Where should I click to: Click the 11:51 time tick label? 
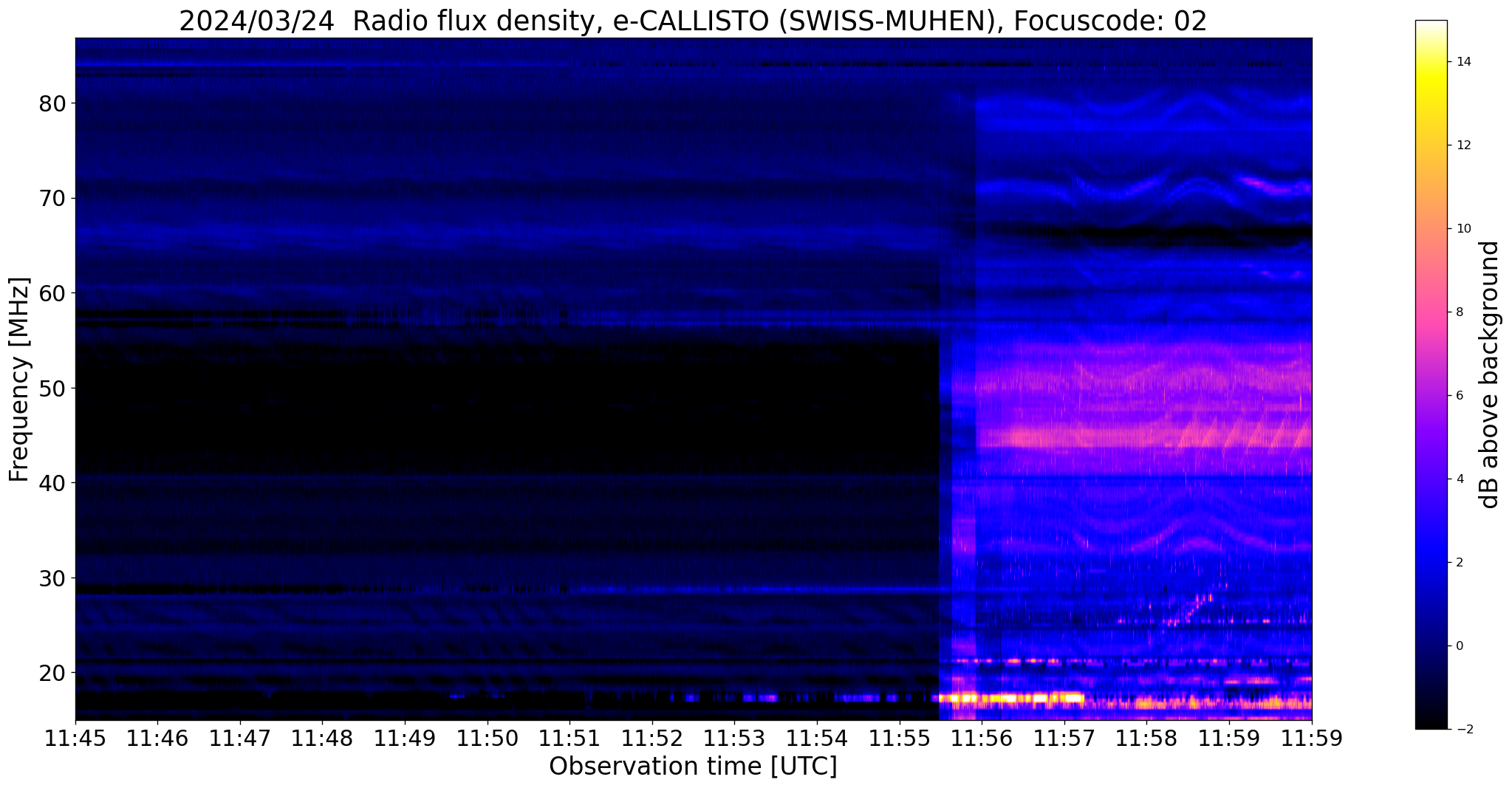pyautogui.click(x=569, y=739)
